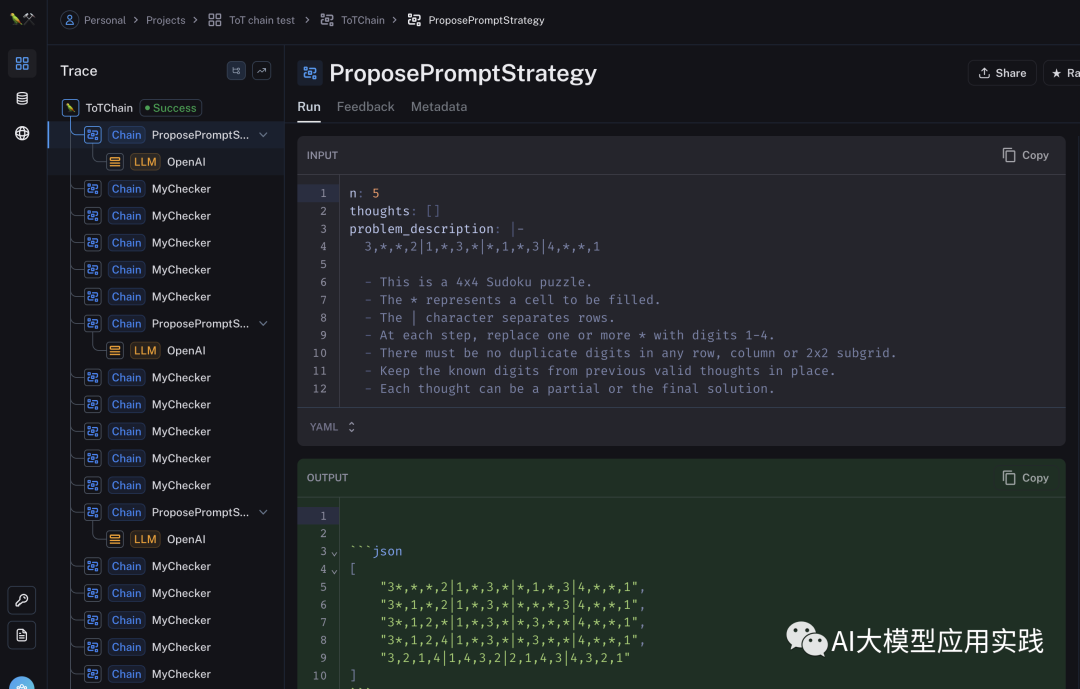The image size is (1080, 689).
Task: Click the LangSmith parrot logo icon
Action: pyautogui.click(x=22, y=19)
